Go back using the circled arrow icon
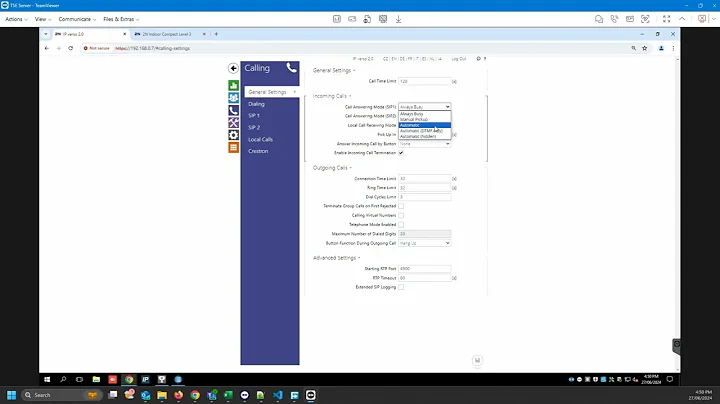Screen dimensions: 720x404 coord(233,68)
